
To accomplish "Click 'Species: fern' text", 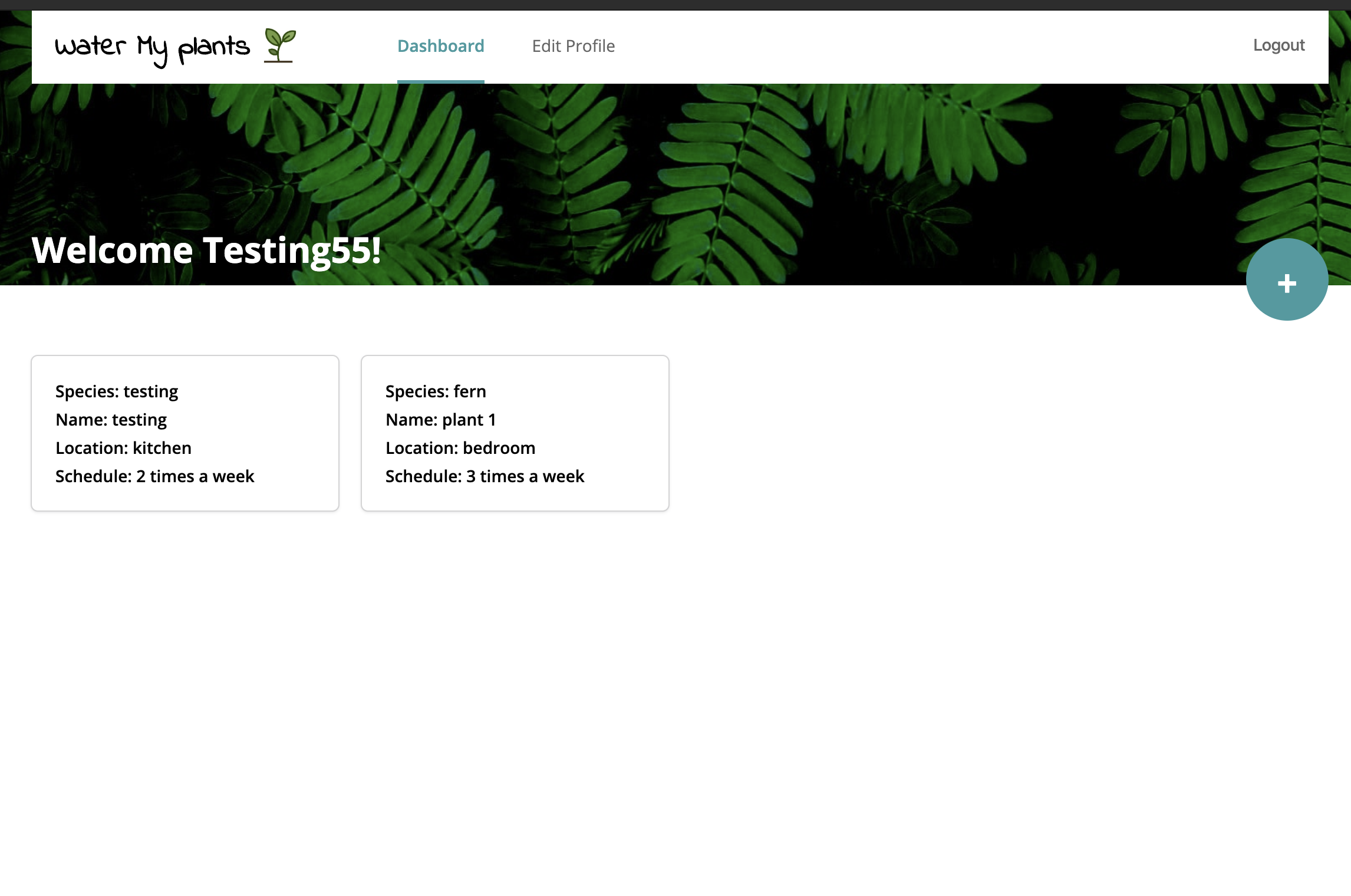I will click(436, 391).
